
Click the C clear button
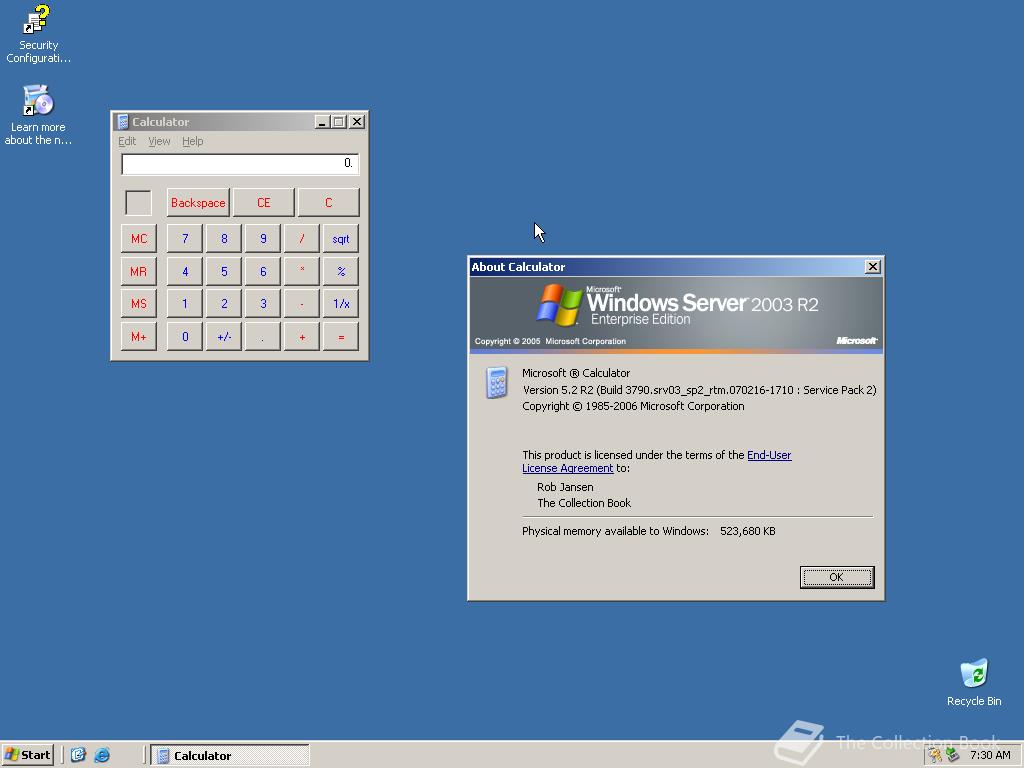click(328, 202)
